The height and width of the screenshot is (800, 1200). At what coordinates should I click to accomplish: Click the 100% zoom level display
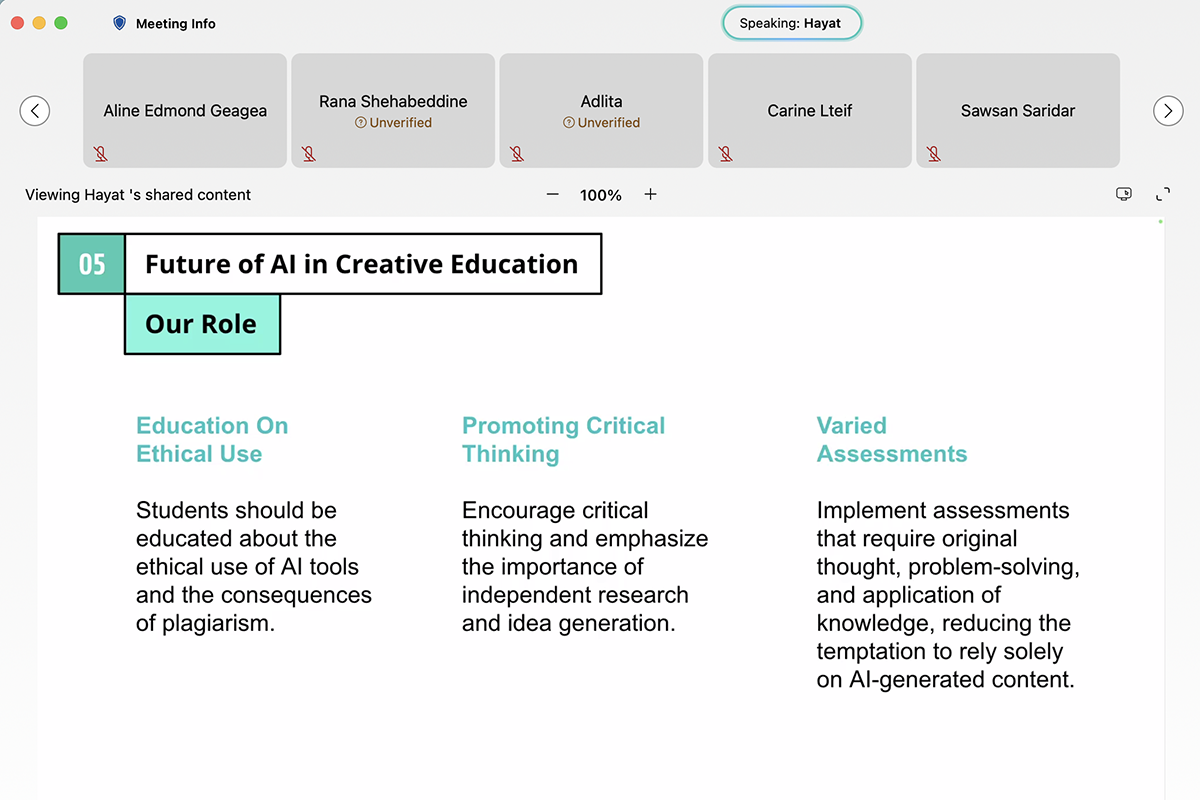tap(601, 195)
